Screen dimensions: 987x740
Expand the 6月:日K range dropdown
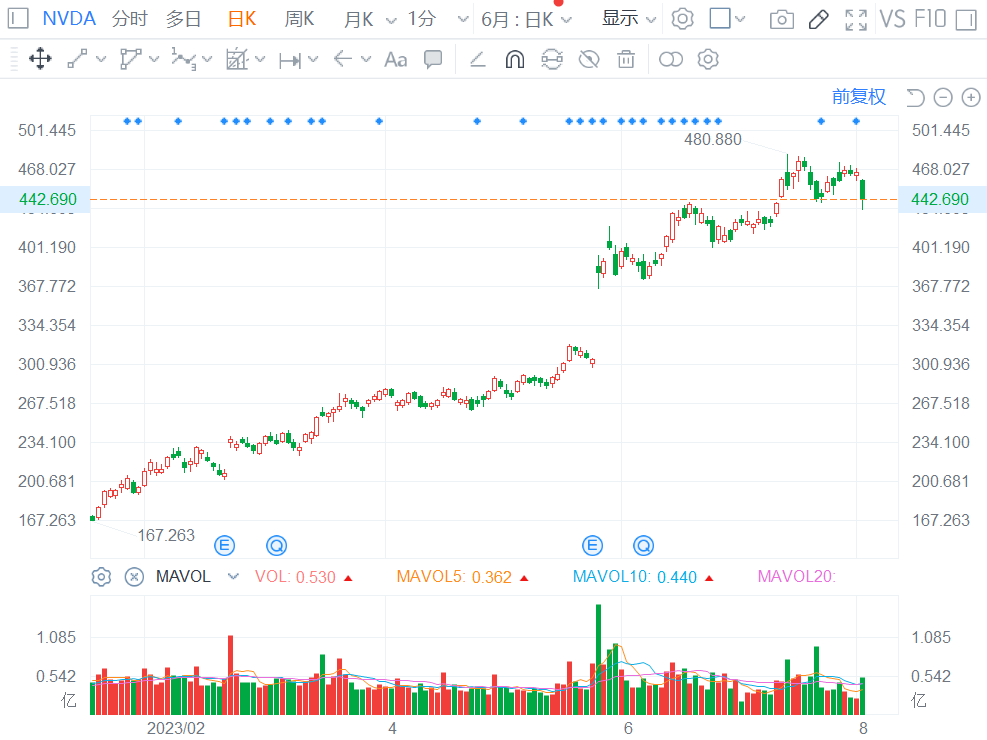coord(526,19)
